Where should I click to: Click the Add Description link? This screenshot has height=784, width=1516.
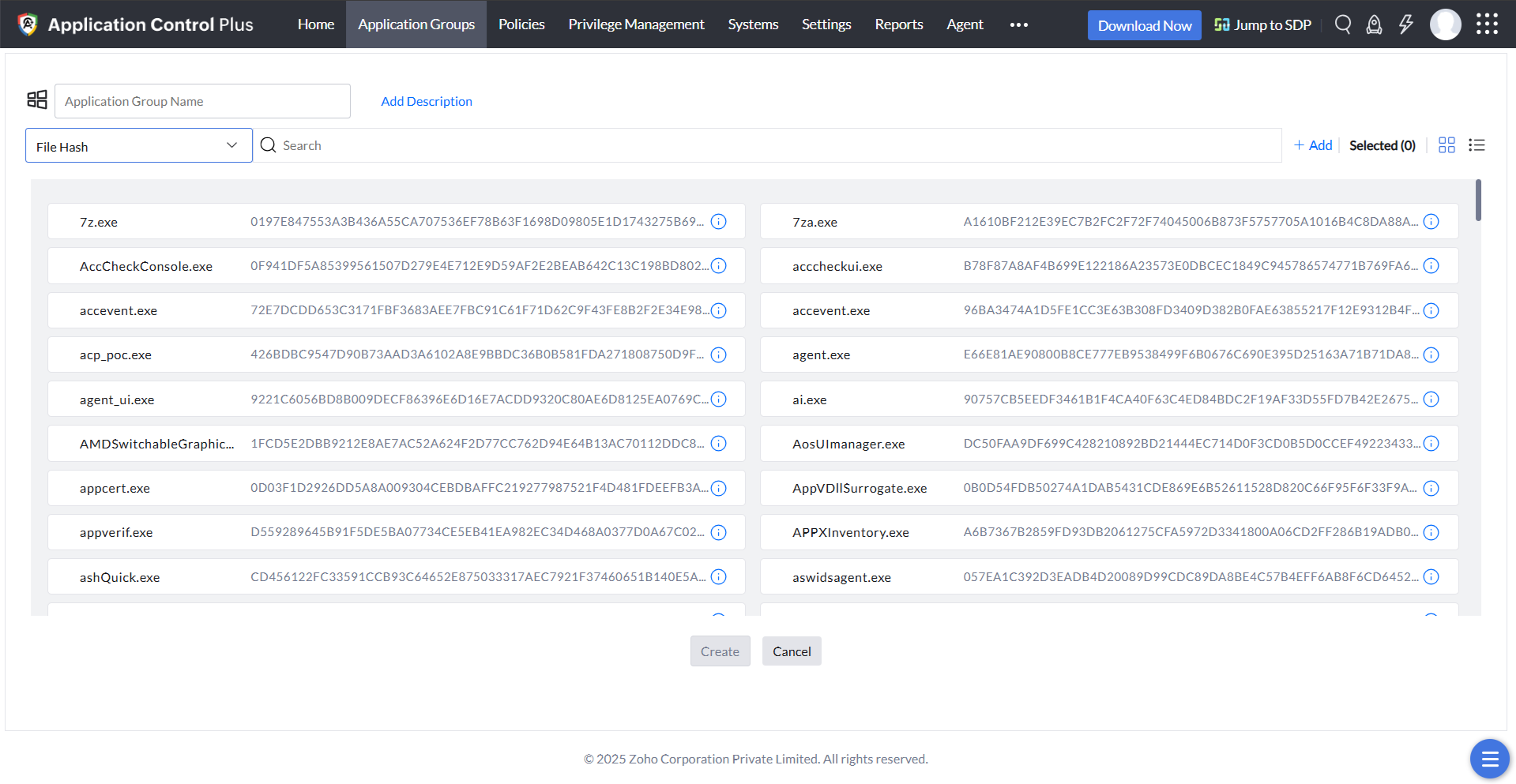427,101
